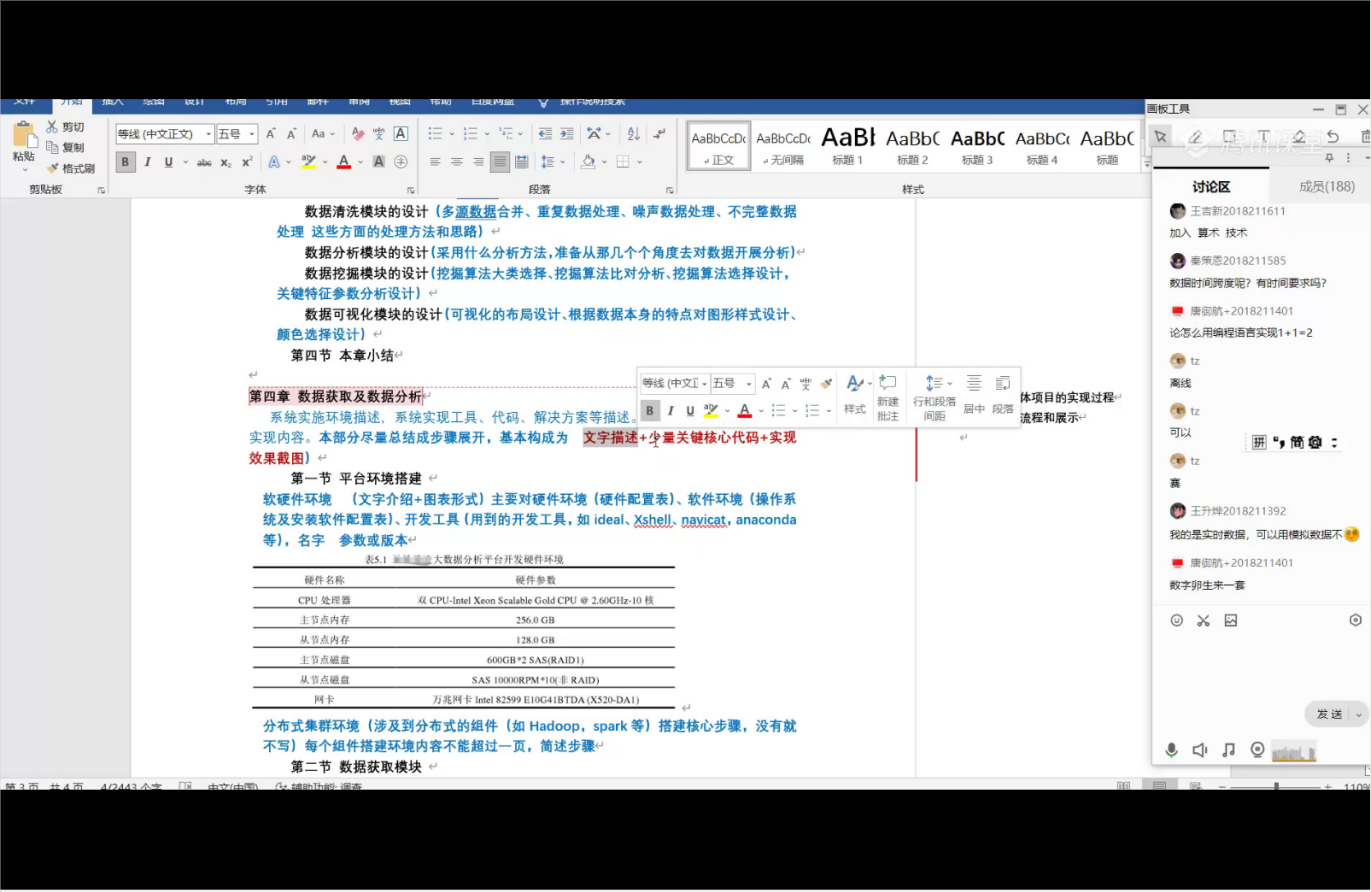The height and width of the screenshot is (892, 1371).
Task: Expand the line spacing dropdown in mini toolbar
Action: pos(949,383)
